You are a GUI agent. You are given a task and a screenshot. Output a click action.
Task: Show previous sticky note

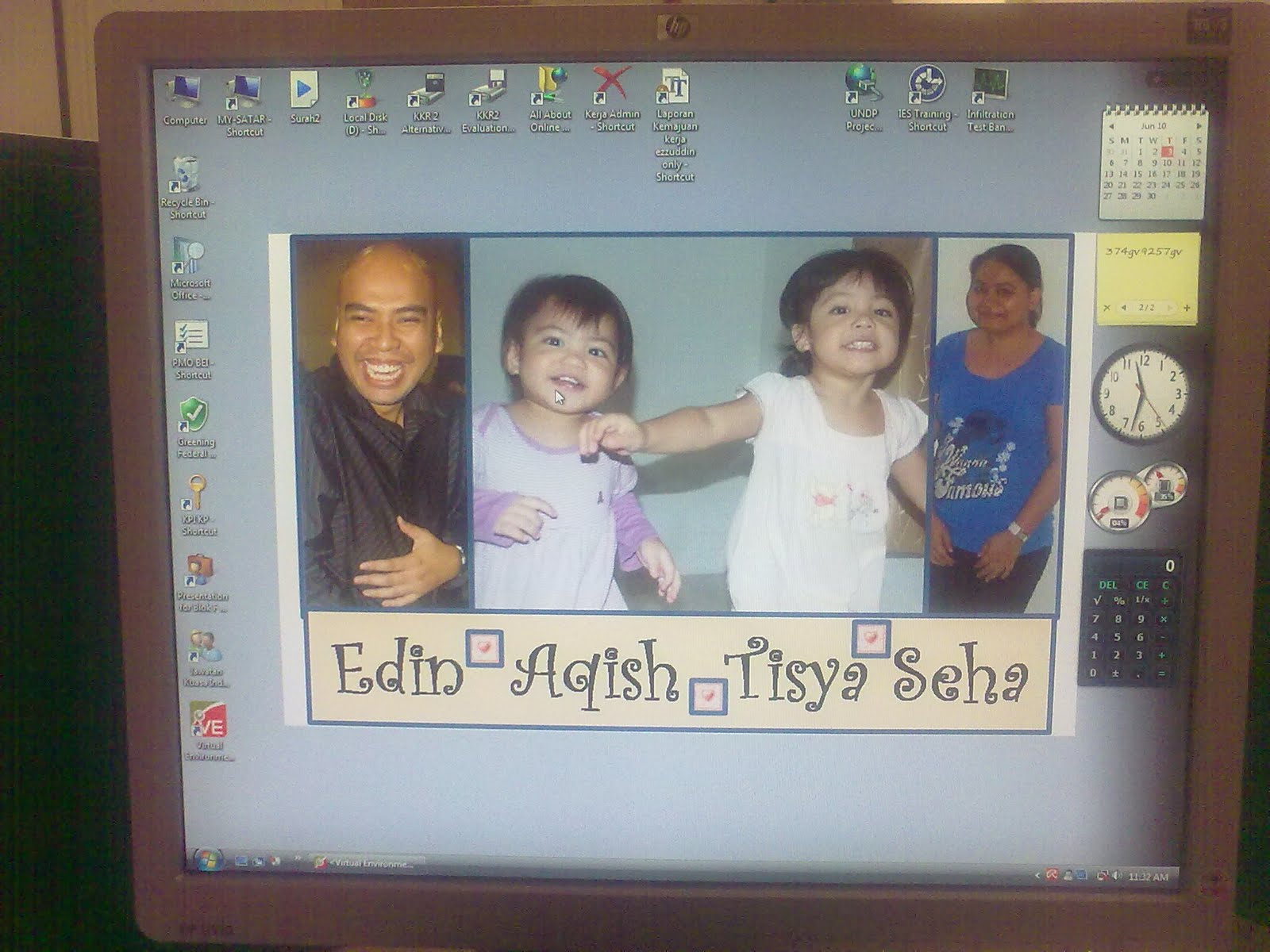1124,307
